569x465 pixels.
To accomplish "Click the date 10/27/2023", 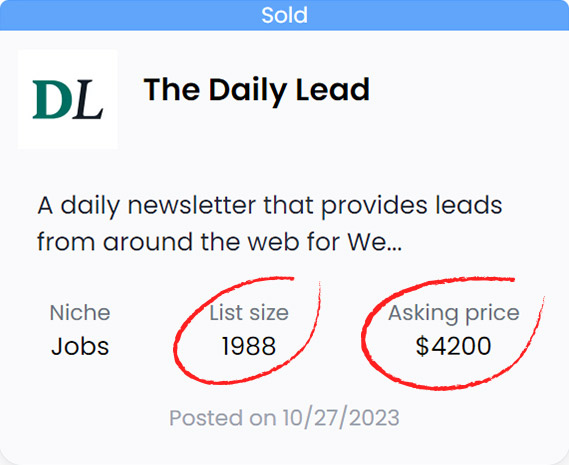I will [341, 418].
